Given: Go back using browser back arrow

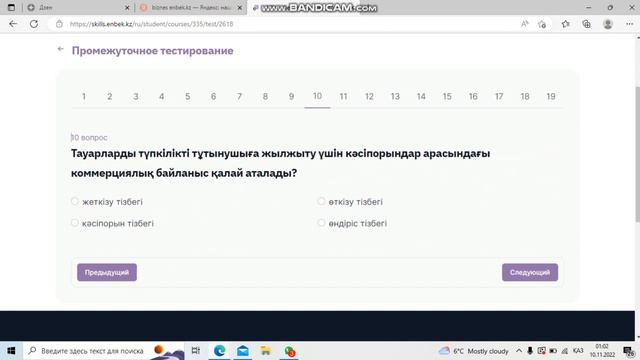Looking at the screenshot, I should point(13,24).
